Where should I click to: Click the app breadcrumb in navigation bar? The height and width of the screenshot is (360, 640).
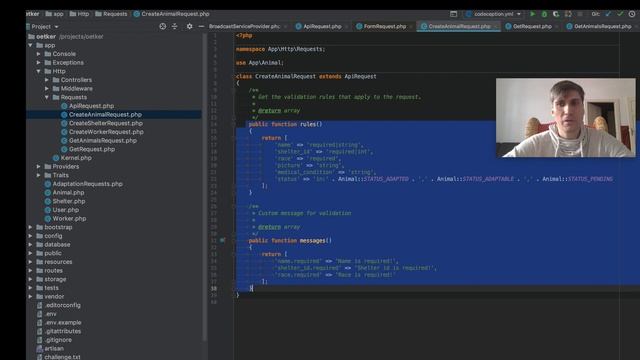click(x=55, y=14)
